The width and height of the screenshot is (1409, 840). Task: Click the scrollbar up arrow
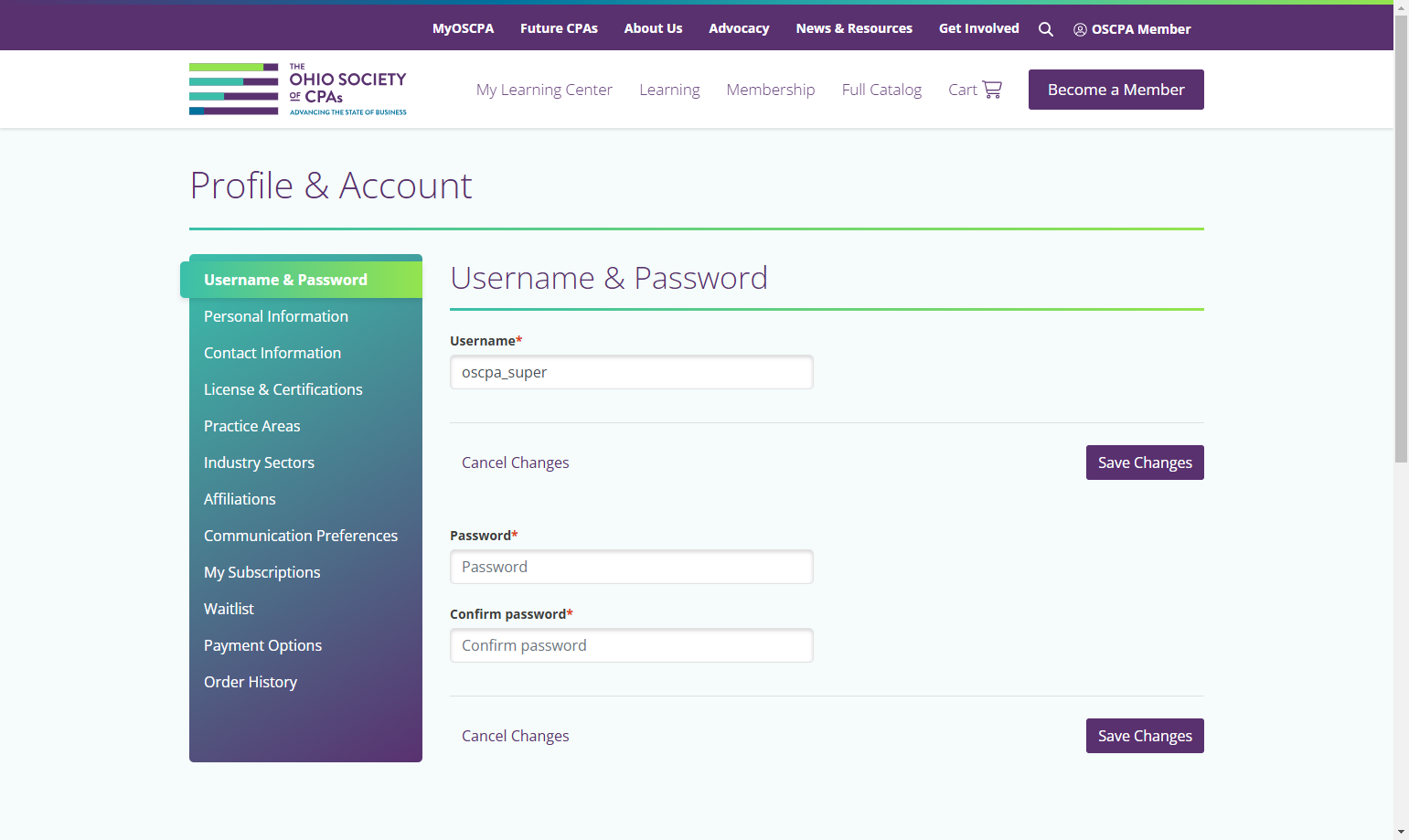pyautogui.click(x=1401, y=6)
